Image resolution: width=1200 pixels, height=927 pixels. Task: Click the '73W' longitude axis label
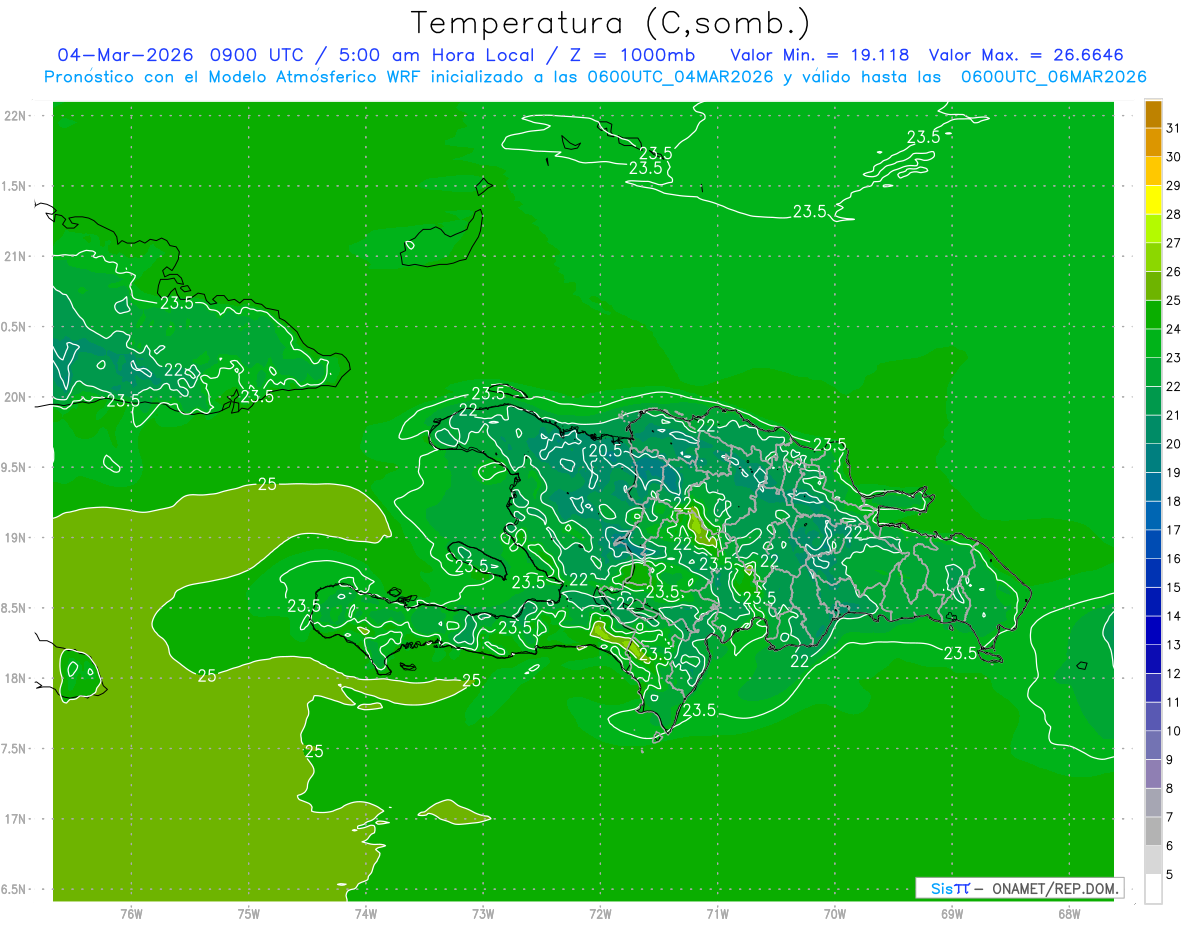(x=483, y=913)
